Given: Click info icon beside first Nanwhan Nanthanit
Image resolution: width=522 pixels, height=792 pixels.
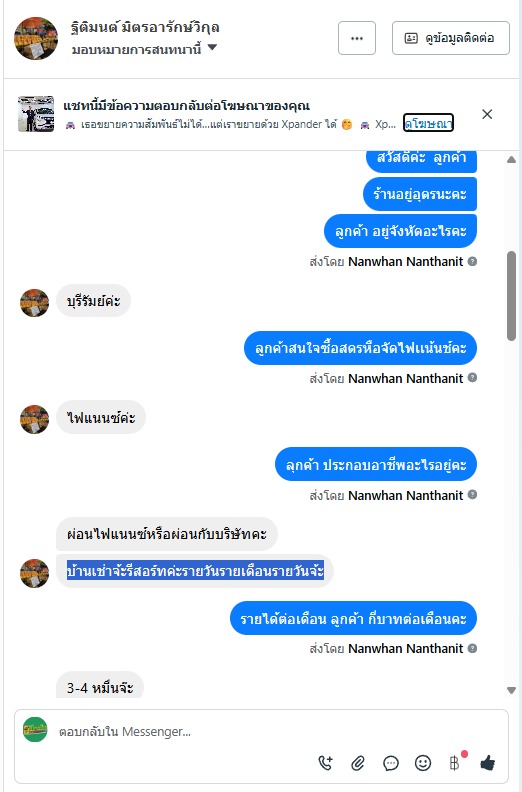Looking at the screenshot, I should [472, 261].
